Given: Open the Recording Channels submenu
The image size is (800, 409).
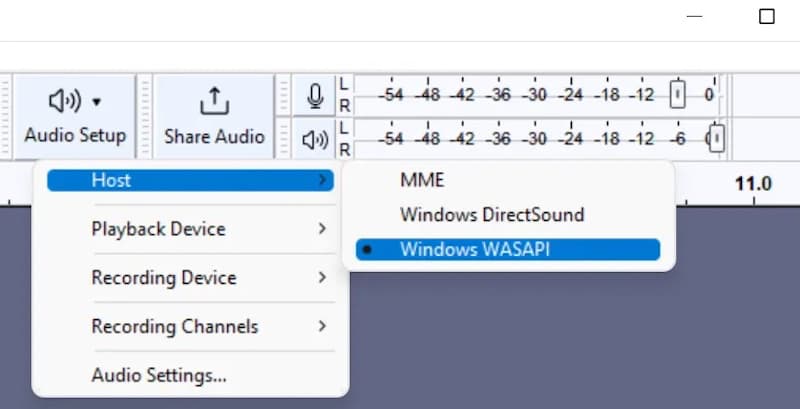Looking at the screenshot, I should 190,326.
